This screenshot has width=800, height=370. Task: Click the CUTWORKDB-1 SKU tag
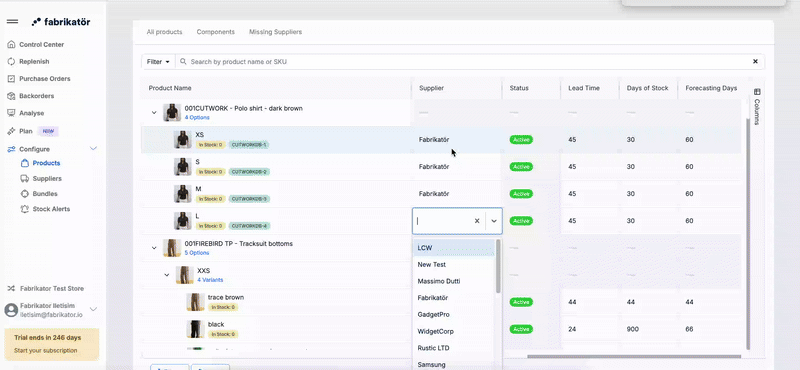[x=249, y=144]
